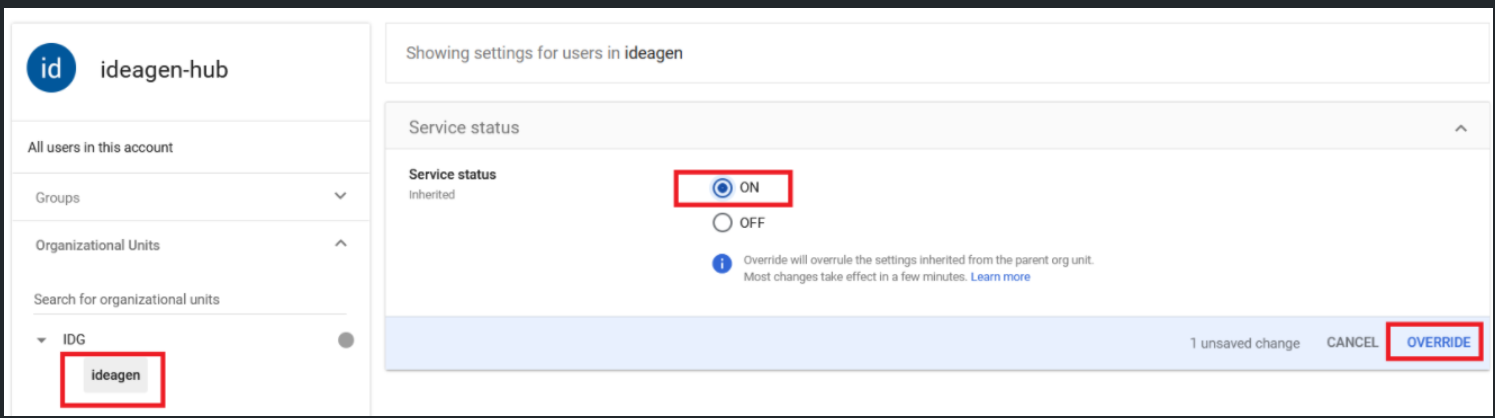Image resolution: width=1495 pixels, height=418 pixels.
Task: Select the OFF service status radio button
Action: (x=722, y=223)
